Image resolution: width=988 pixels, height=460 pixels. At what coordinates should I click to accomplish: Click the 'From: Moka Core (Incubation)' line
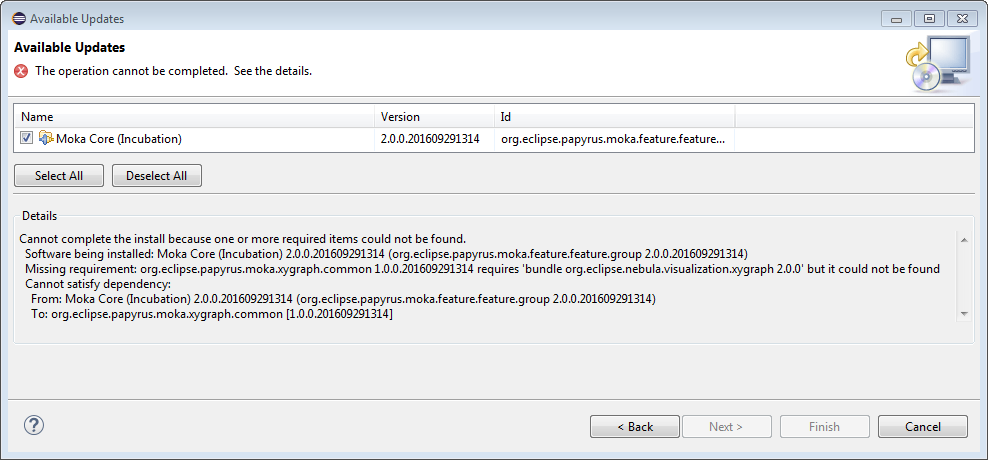pyautogui.click(x=343, y=299)
